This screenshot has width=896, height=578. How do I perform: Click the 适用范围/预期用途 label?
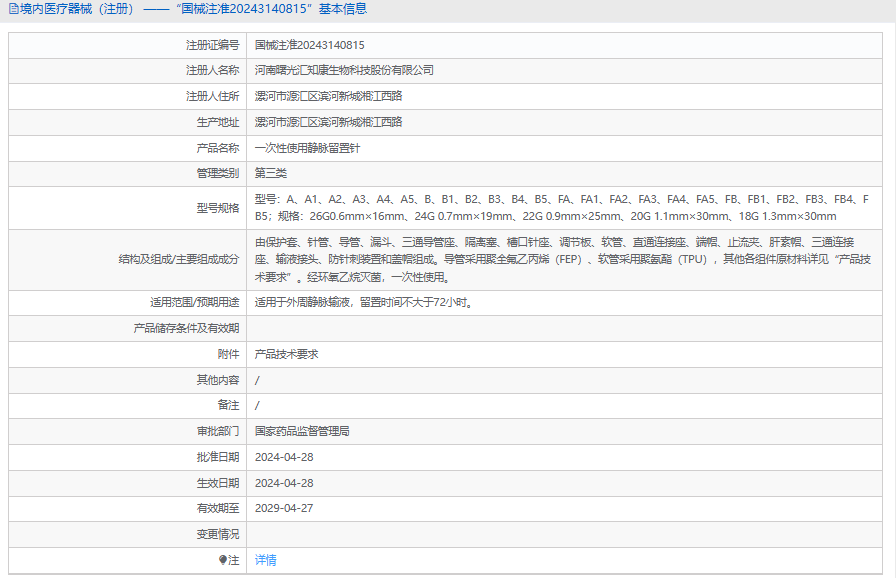pos(194,302)
